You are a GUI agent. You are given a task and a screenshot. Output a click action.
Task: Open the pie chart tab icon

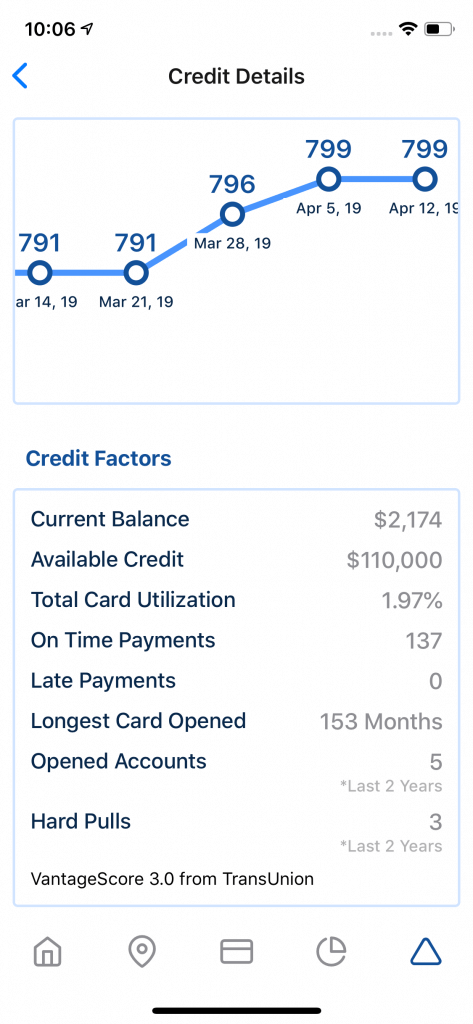pyautogui.click(x=331, y=952)
